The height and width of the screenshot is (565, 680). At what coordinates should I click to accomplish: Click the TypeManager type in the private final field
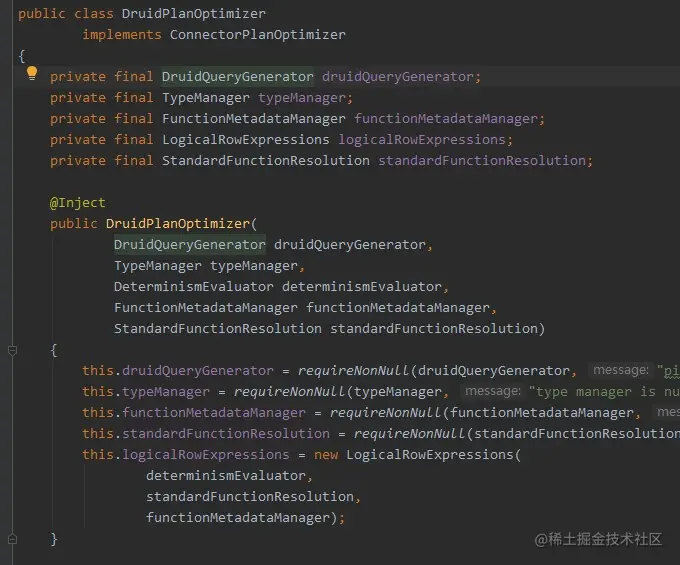(x=206, y=98)
